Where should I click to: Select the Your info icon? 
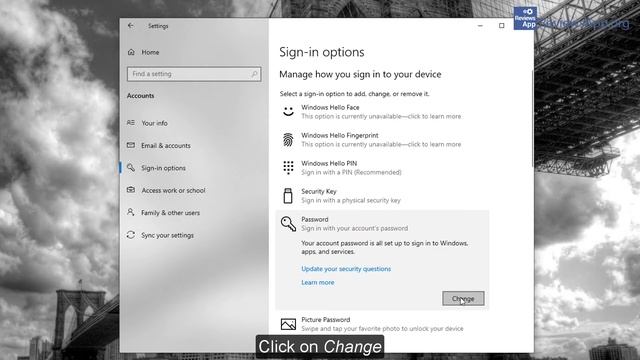tap(131, 123)
